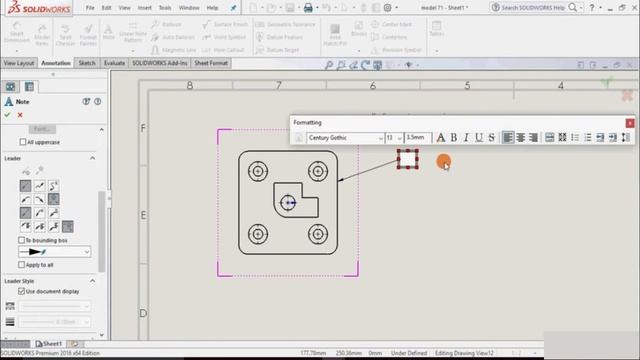The width and height of the screenshot is (640, 360).
Task: Click the Font... button
Action: pos(42,129)
